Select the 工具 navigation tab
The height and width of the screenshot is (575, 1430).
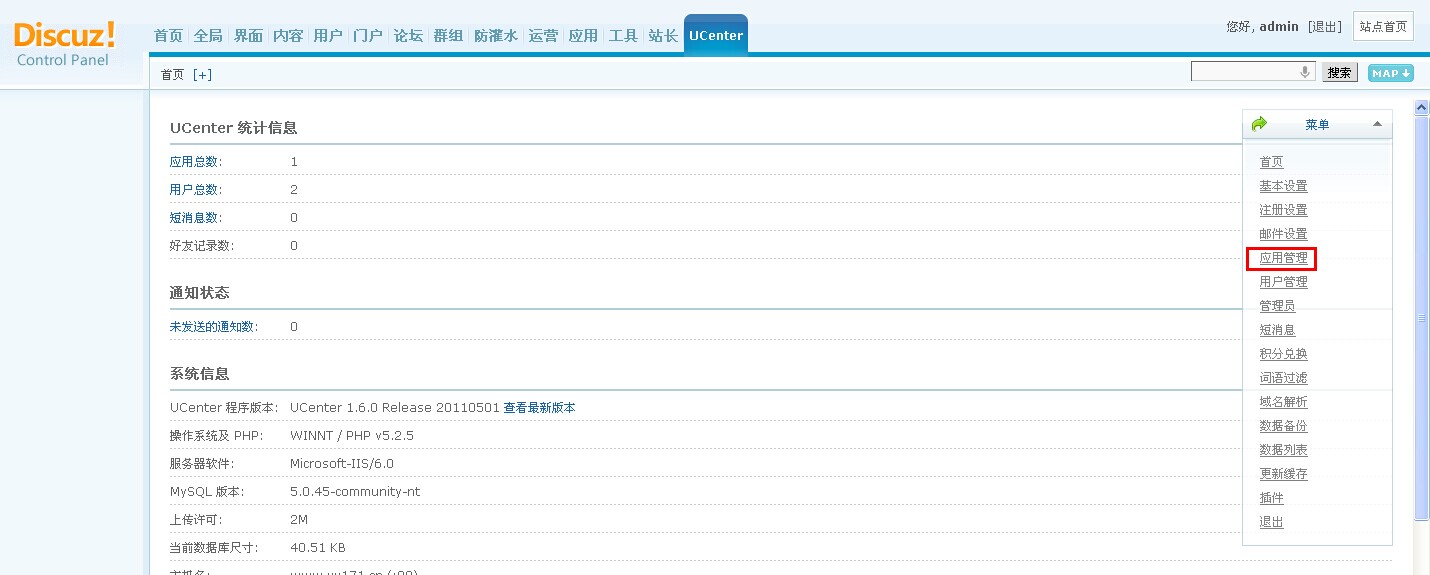click(x=623, y=36)
